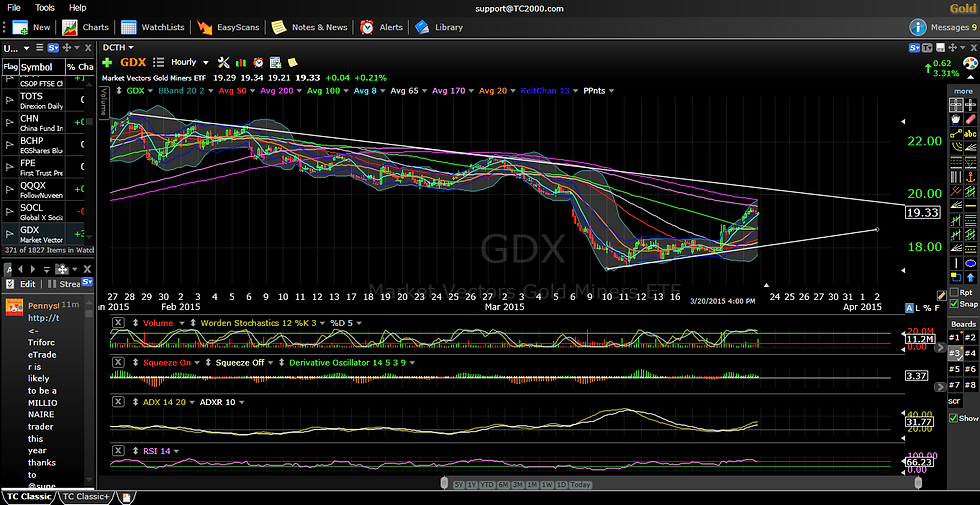980x505 pixels.
Task: Select the hand pan drawing tool
Action: 956,119
